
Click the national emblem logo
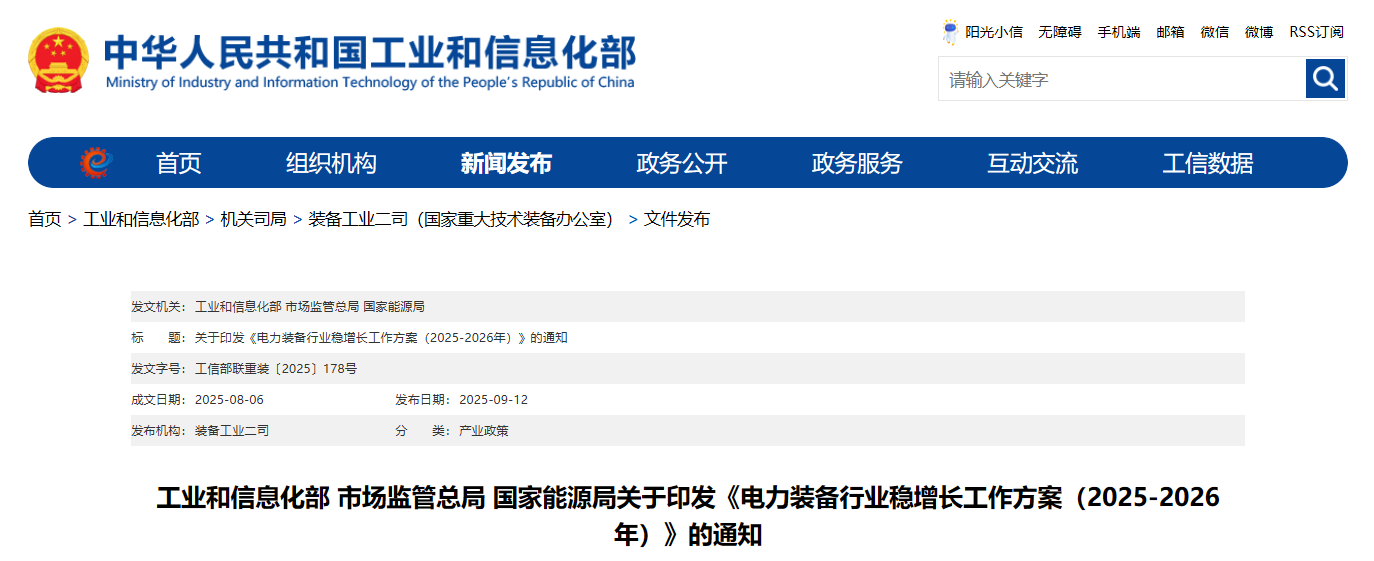coord(59,61)
